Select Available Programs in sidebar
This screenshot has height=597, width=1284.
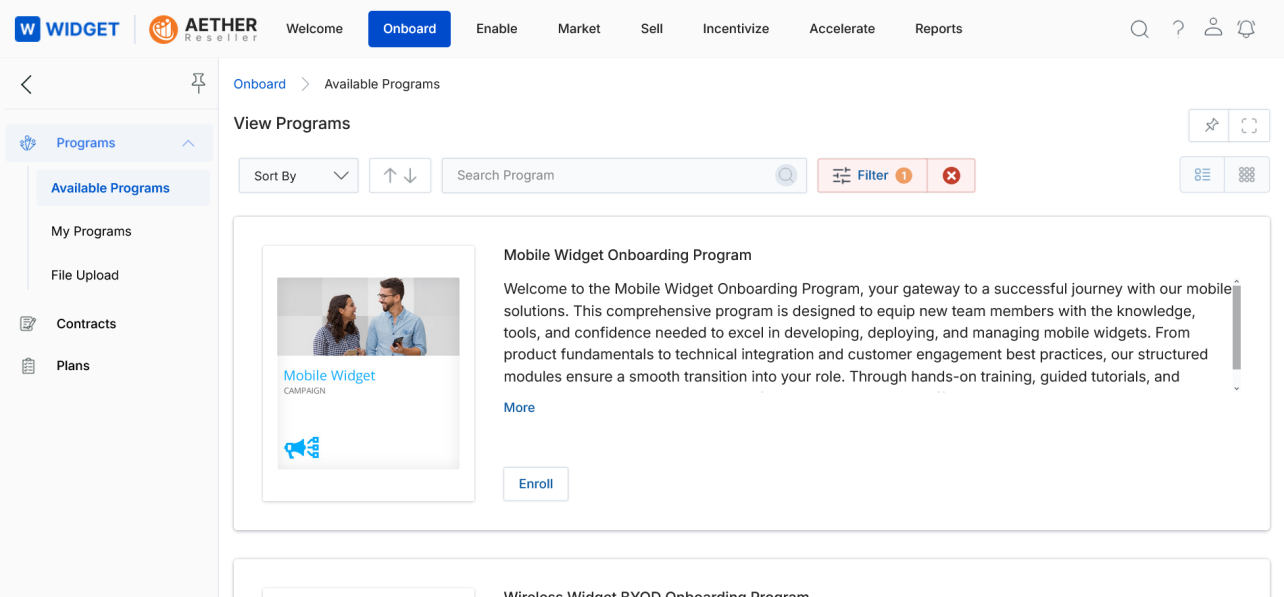tap(123, 188)
